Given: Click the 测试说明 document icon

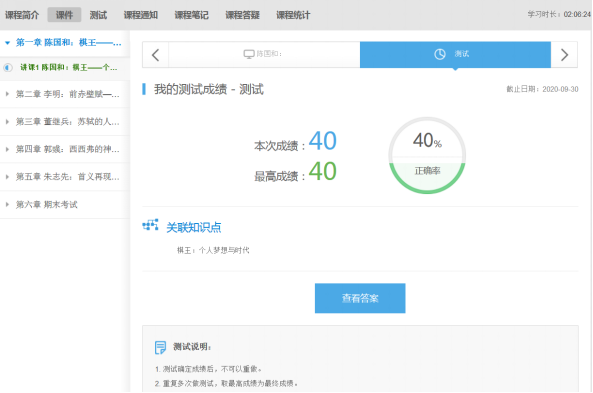Looking at the screenshot, I should 160,347.
